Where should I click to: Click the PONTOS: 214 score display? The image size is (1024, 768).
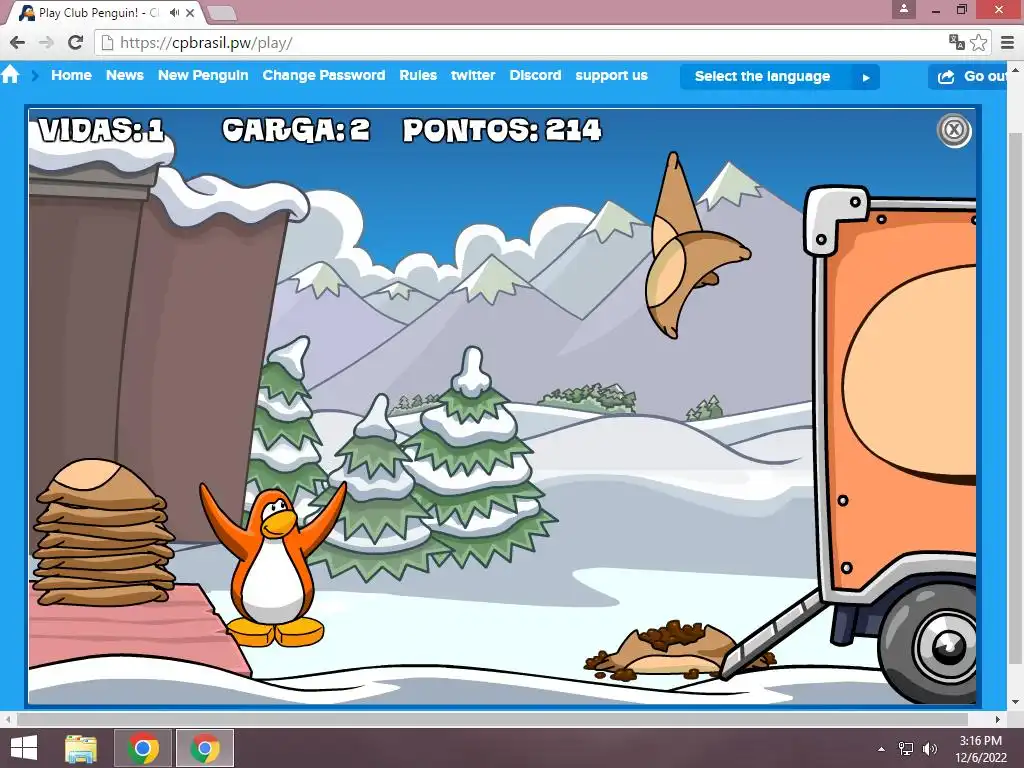click(x=502, y=130)
